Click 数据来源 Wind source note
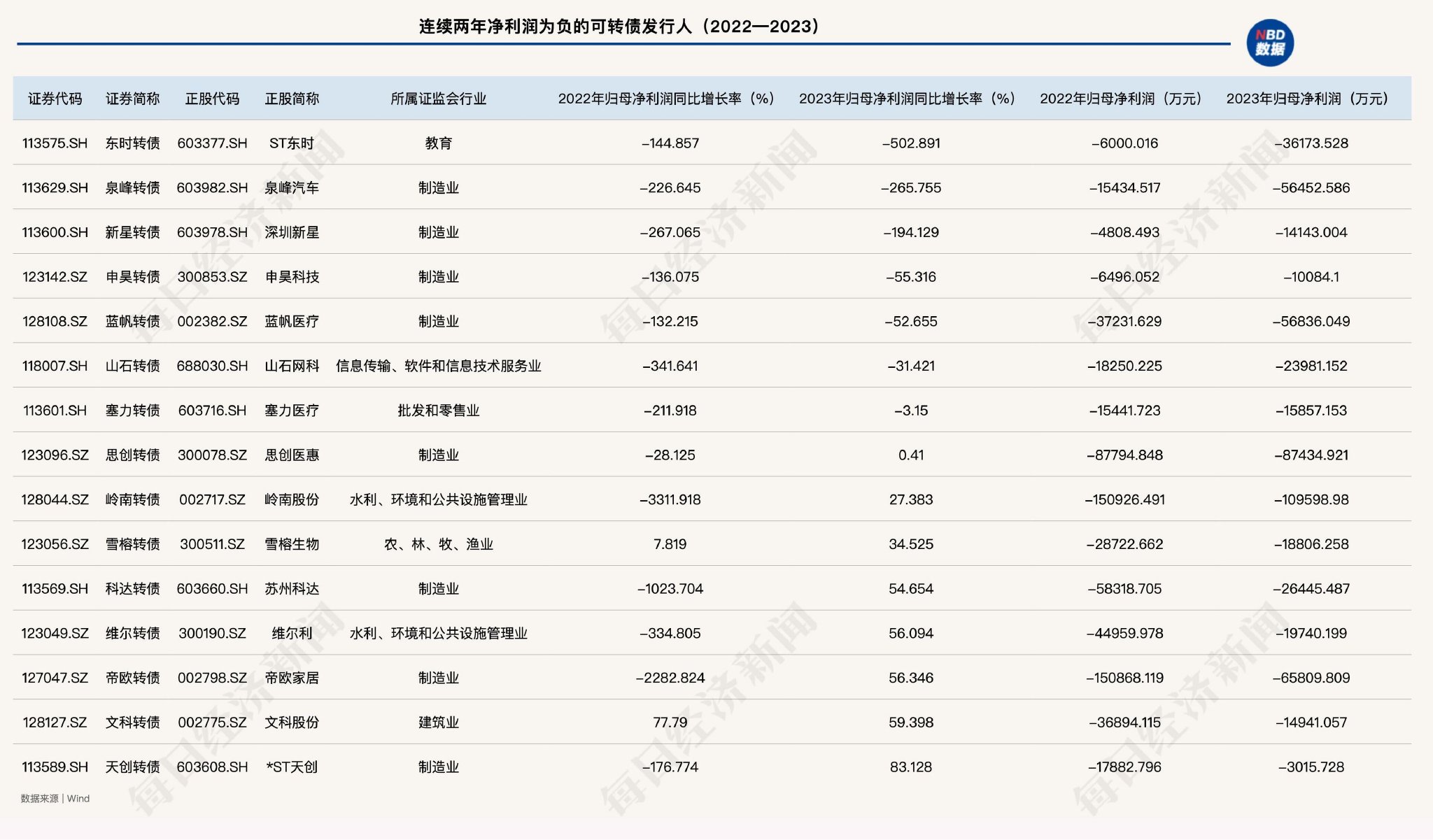 (x=55, y=799)
